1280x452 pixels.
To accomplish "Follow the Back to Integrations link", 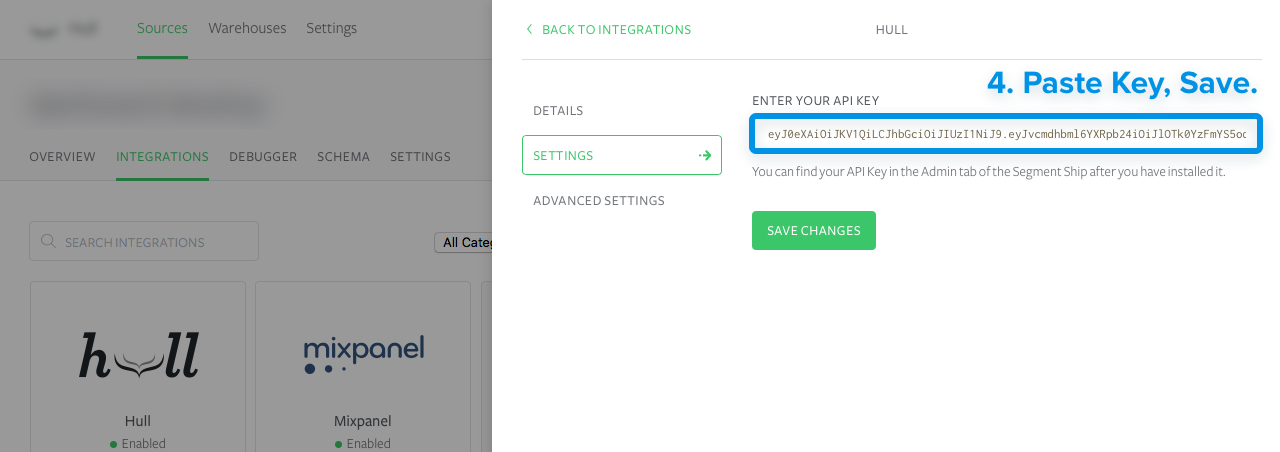I will tap(615, 30).
